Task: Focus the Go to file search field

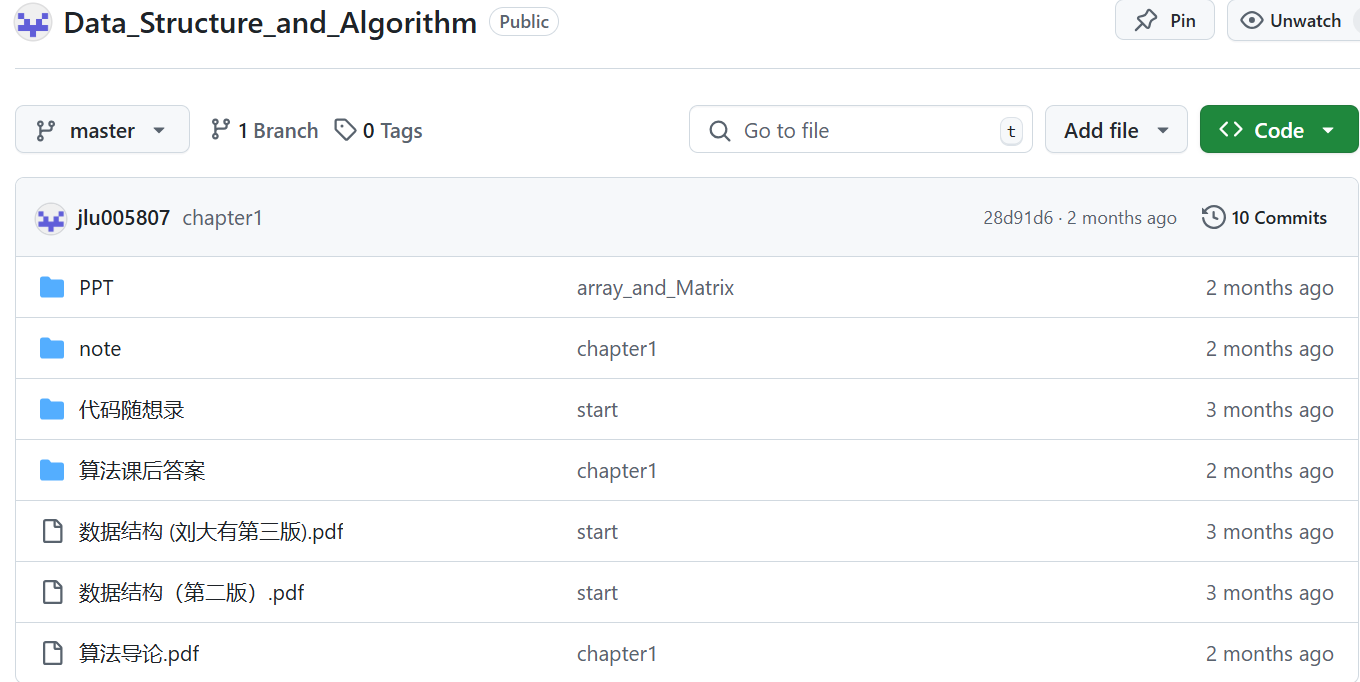Action: pyautogui.click(x=860, y=130)
